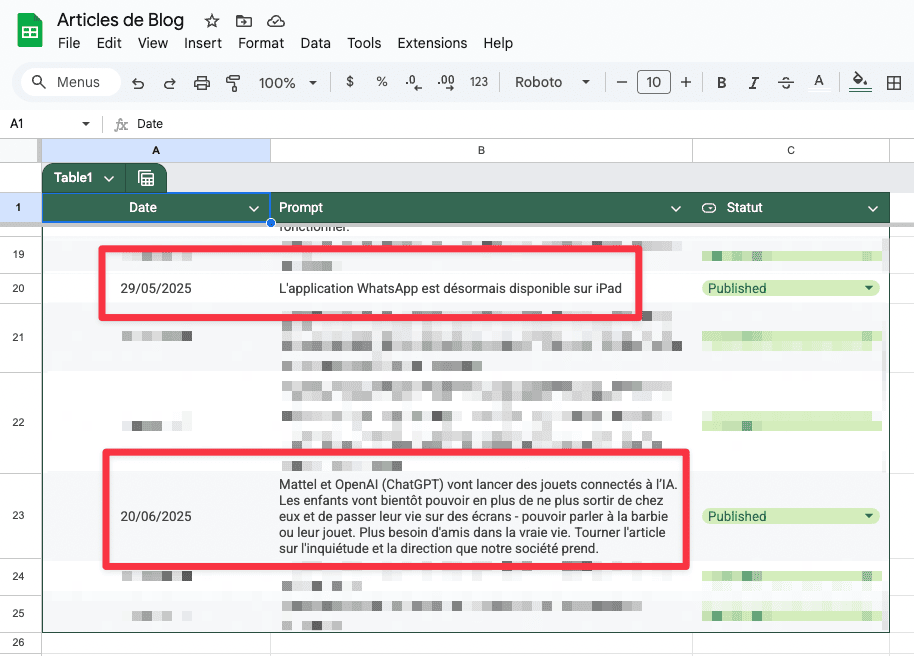Toggle bold formatting

pos(722,83)
